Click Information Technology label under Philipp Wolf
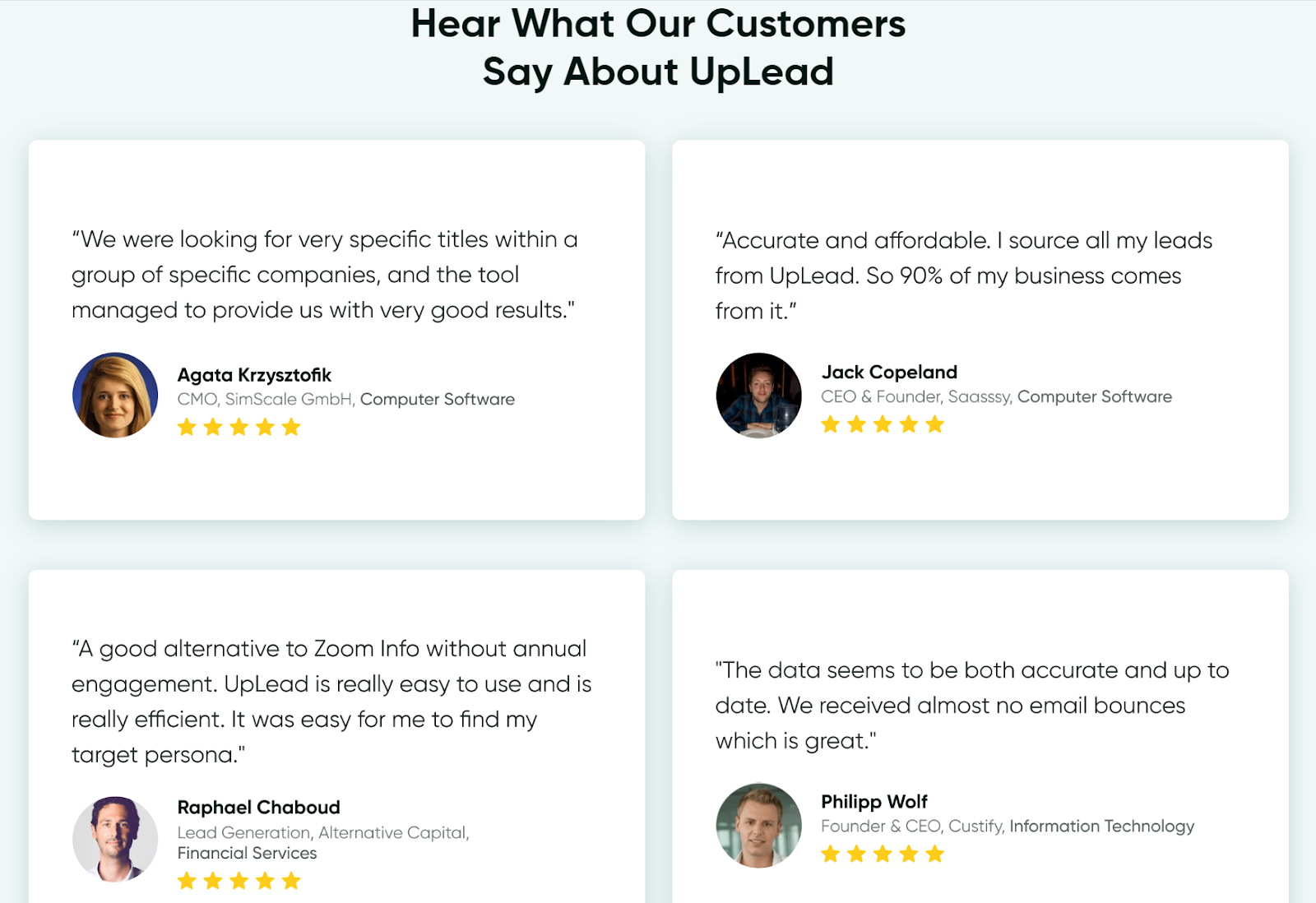Screen dimensions: 1316x903 (1102, 827)
